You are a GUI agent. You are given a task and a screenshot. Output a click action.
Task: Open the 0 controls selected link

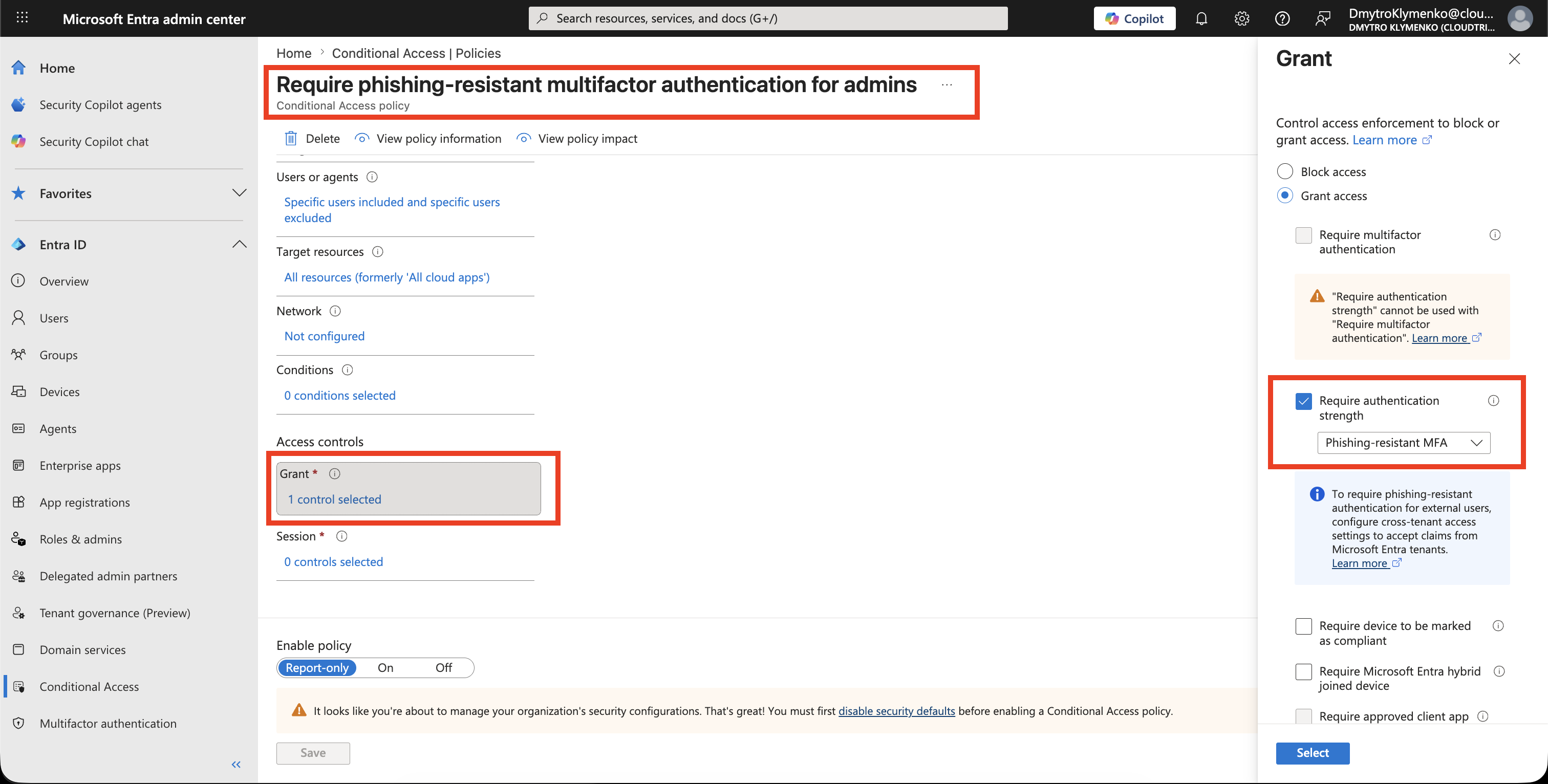(x=334, y=562)
